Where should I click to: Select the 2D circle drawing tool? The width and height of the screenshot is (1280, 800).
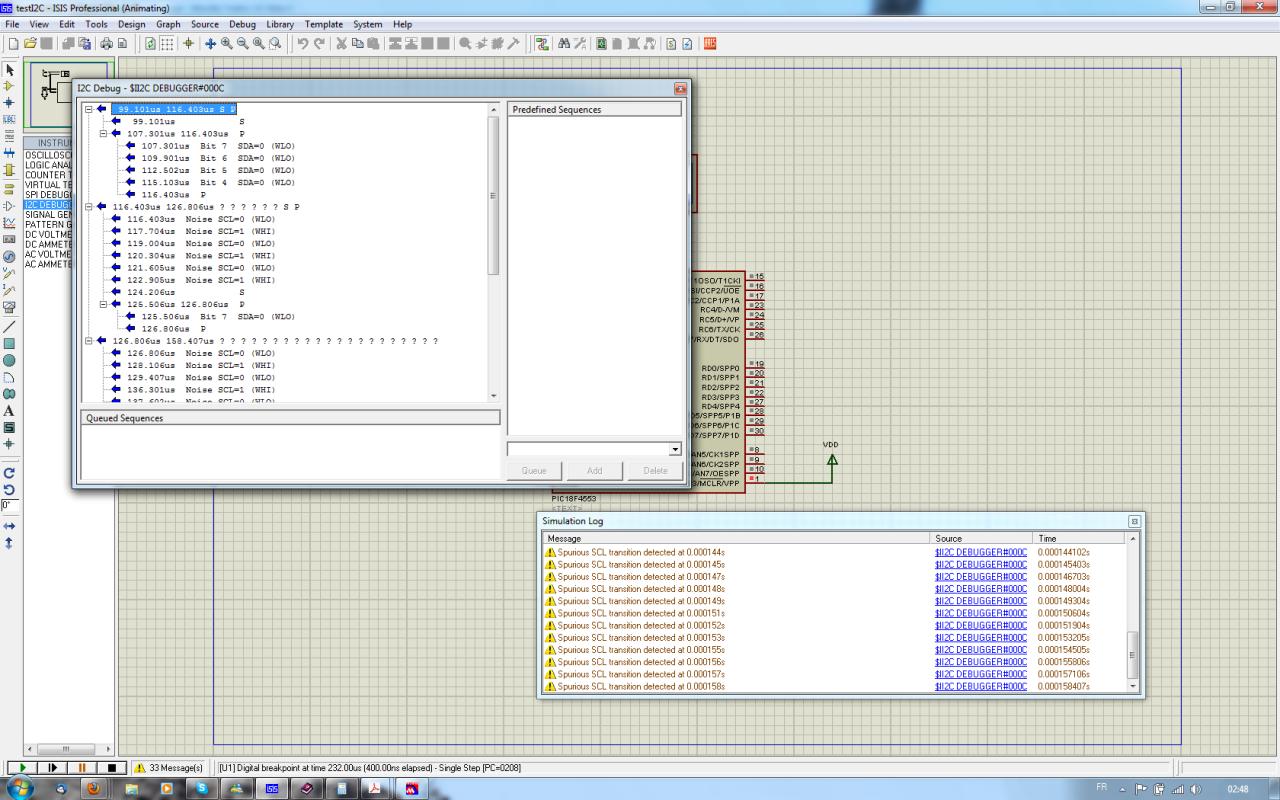click(x=9, y=360)
